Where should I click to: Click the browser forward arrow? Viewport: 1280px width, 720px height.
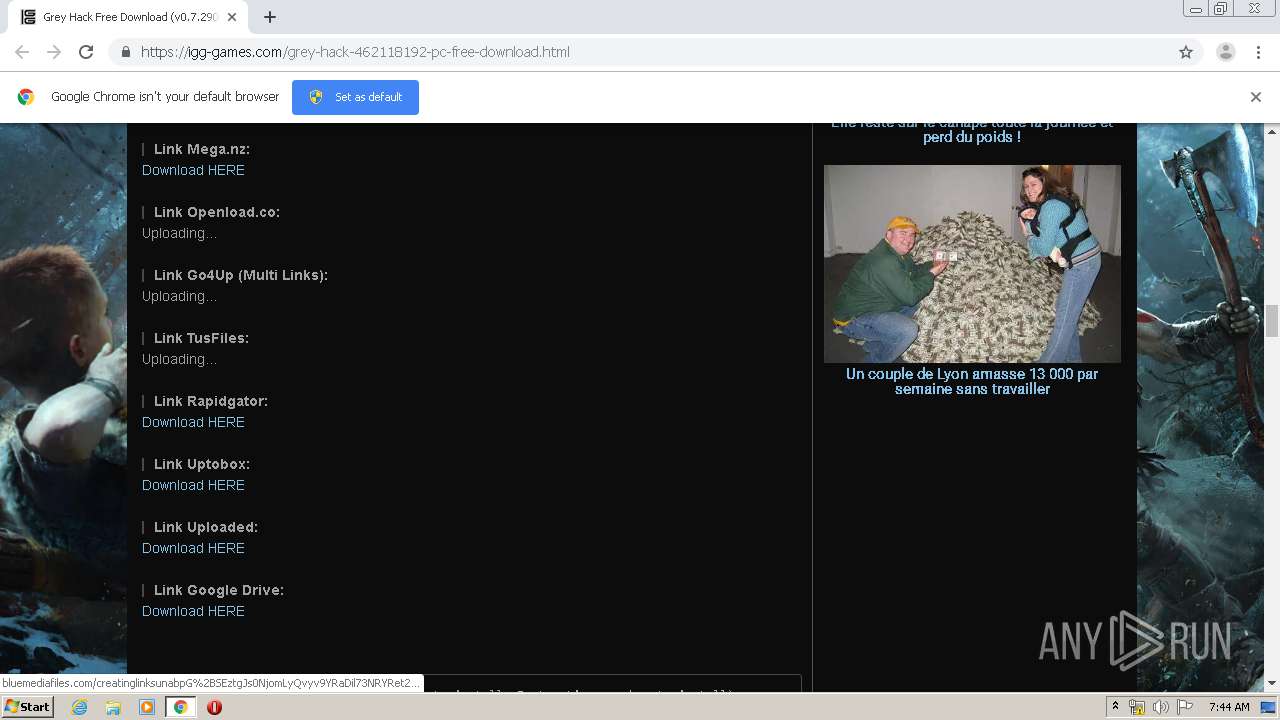coord(54,52)
